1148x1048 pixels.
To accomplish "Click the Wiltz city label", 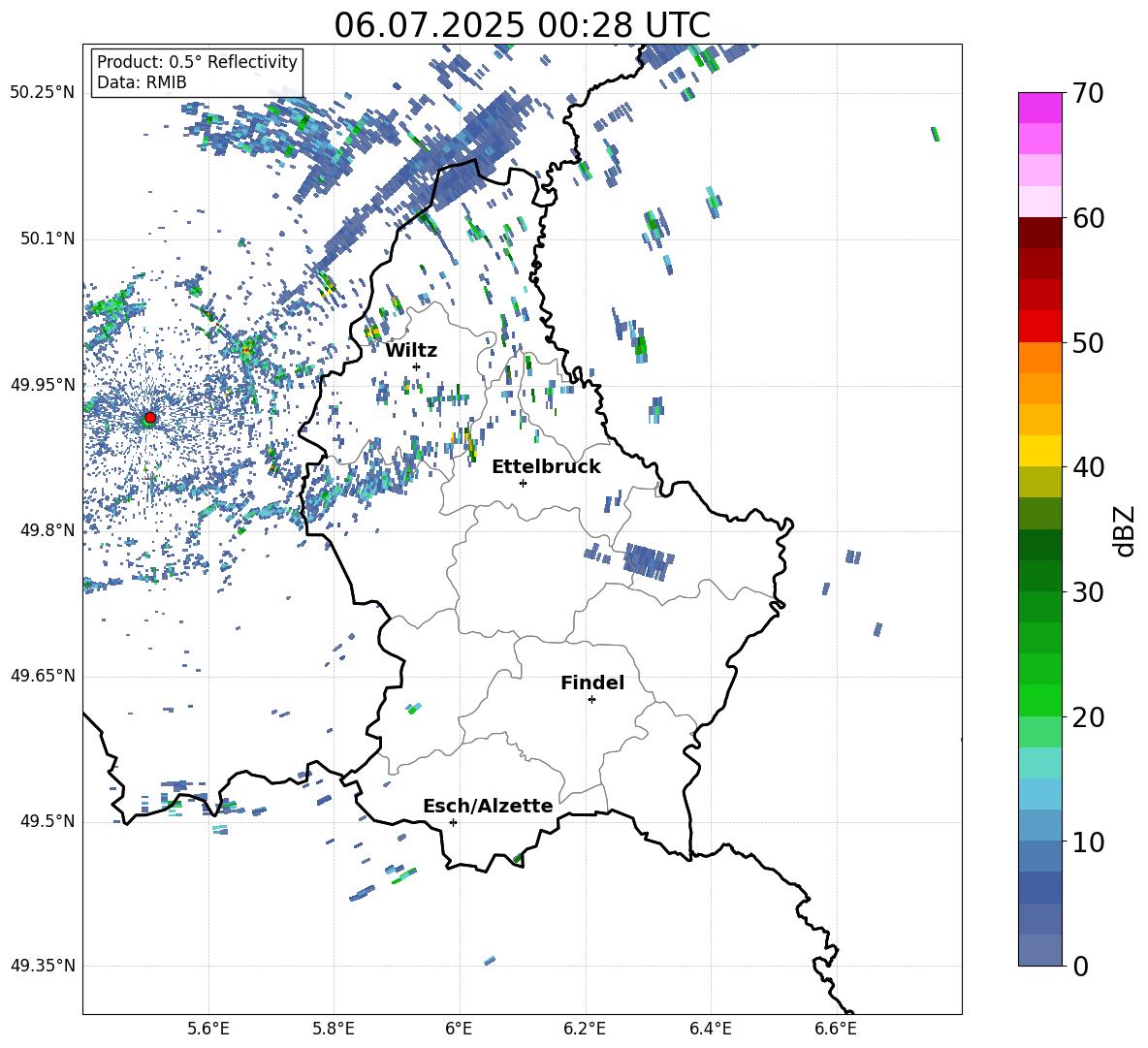I will point(411,351).
